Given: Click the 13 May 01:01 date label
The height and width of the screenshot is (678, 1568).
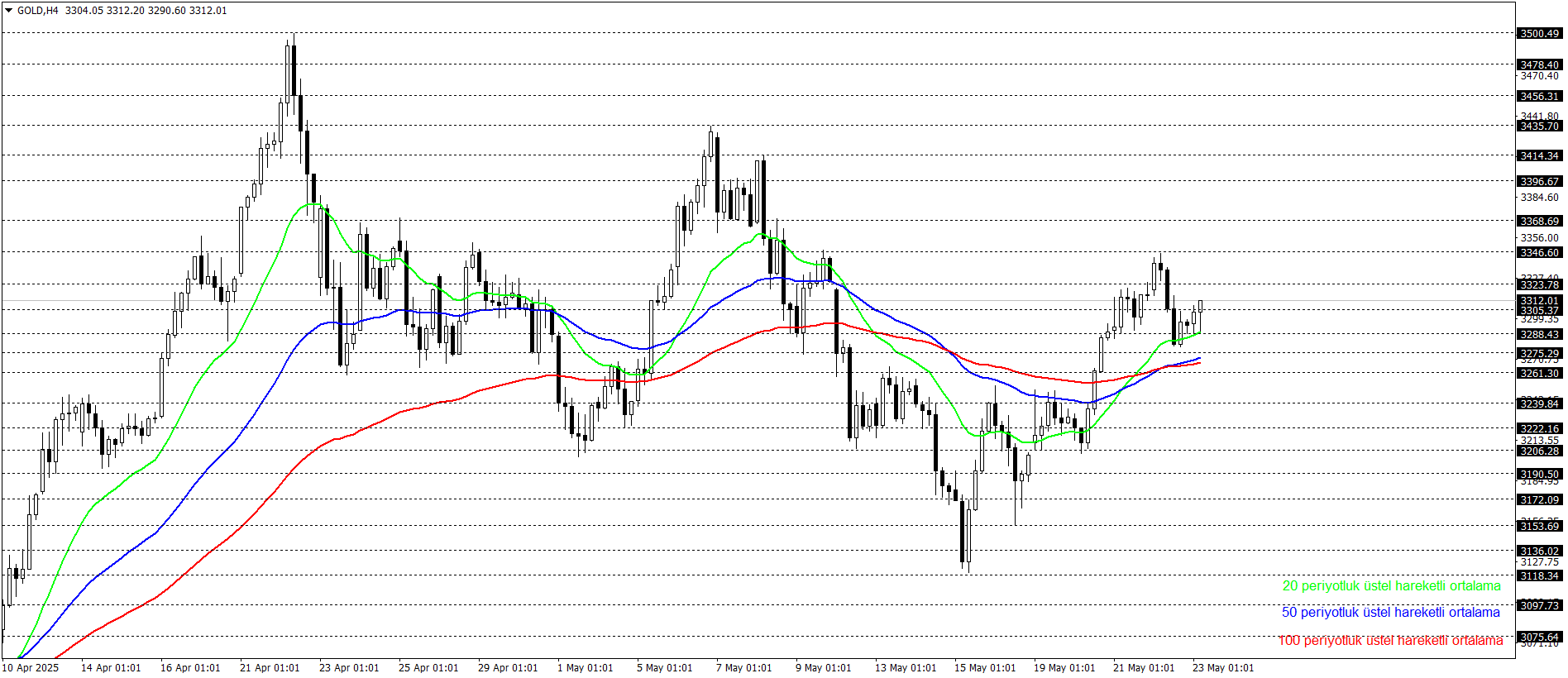Looking at the screenshot, I should click(x=906, y=668).
